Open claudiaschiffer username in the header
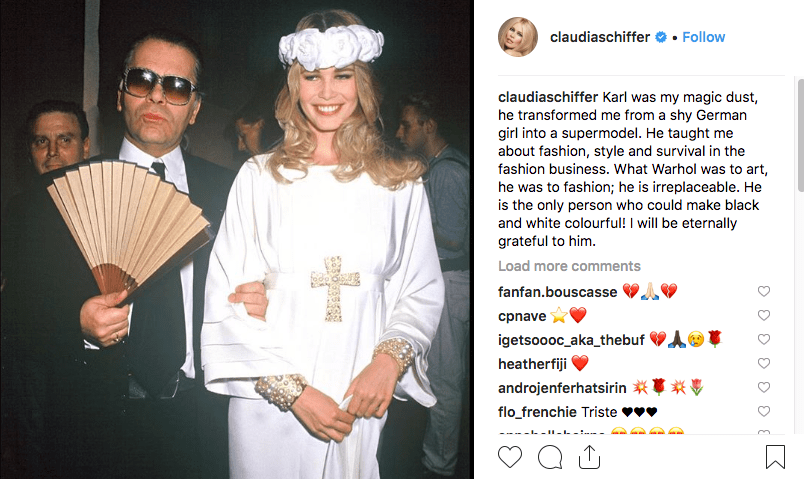 [x=600, y=37]
